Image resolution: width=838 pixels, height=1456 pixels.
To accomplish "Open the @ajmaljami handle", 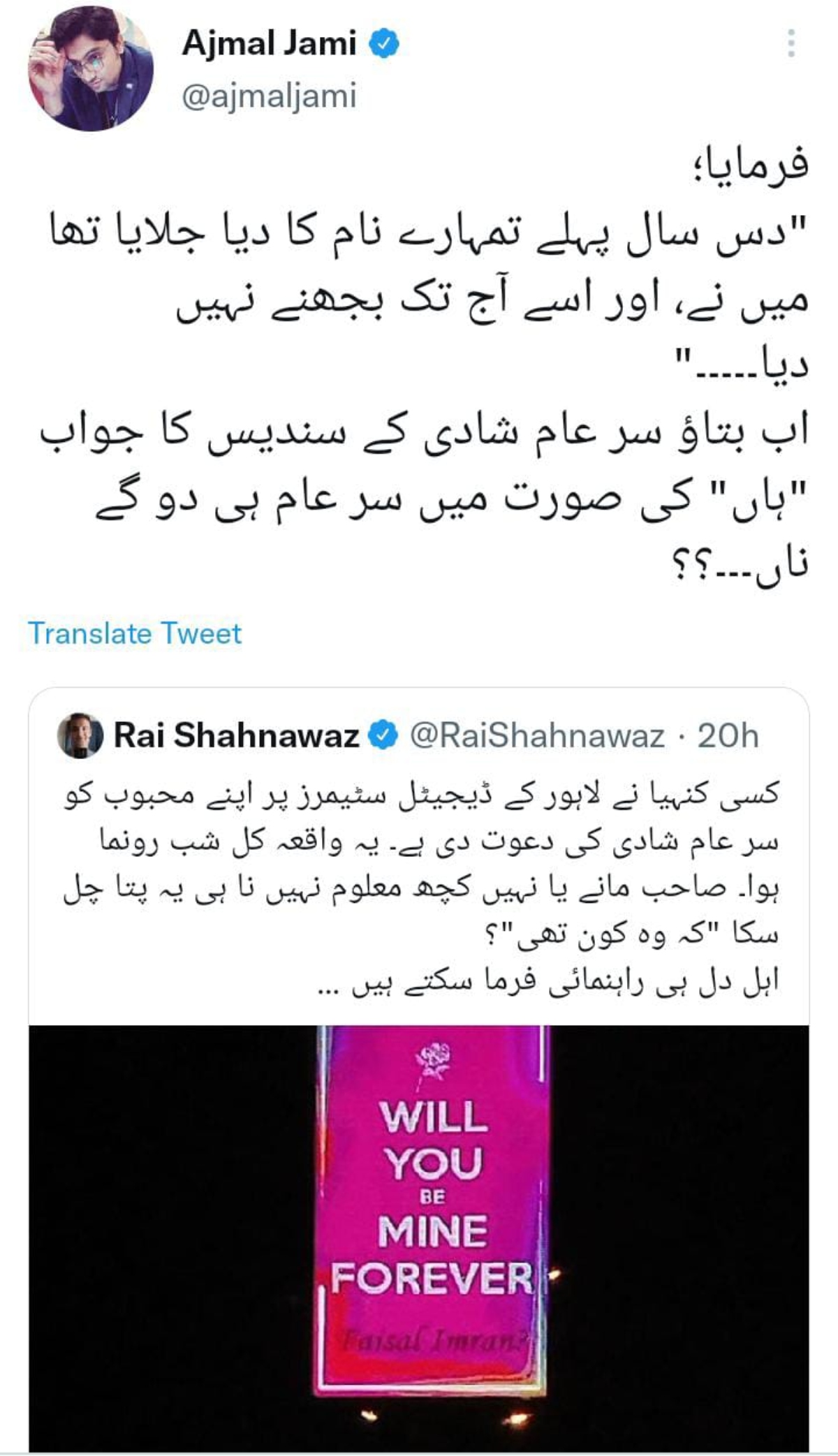I will pos(269,96).
